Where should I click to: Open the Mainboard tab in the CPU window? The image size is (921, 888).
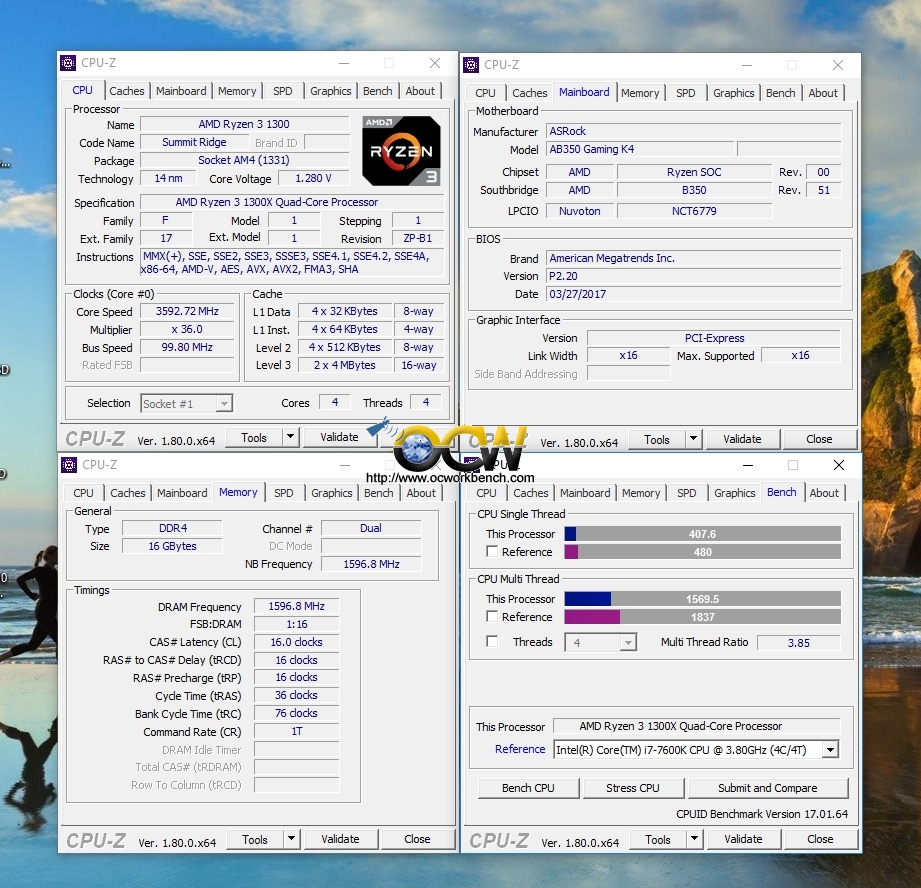tap(181, 91)
